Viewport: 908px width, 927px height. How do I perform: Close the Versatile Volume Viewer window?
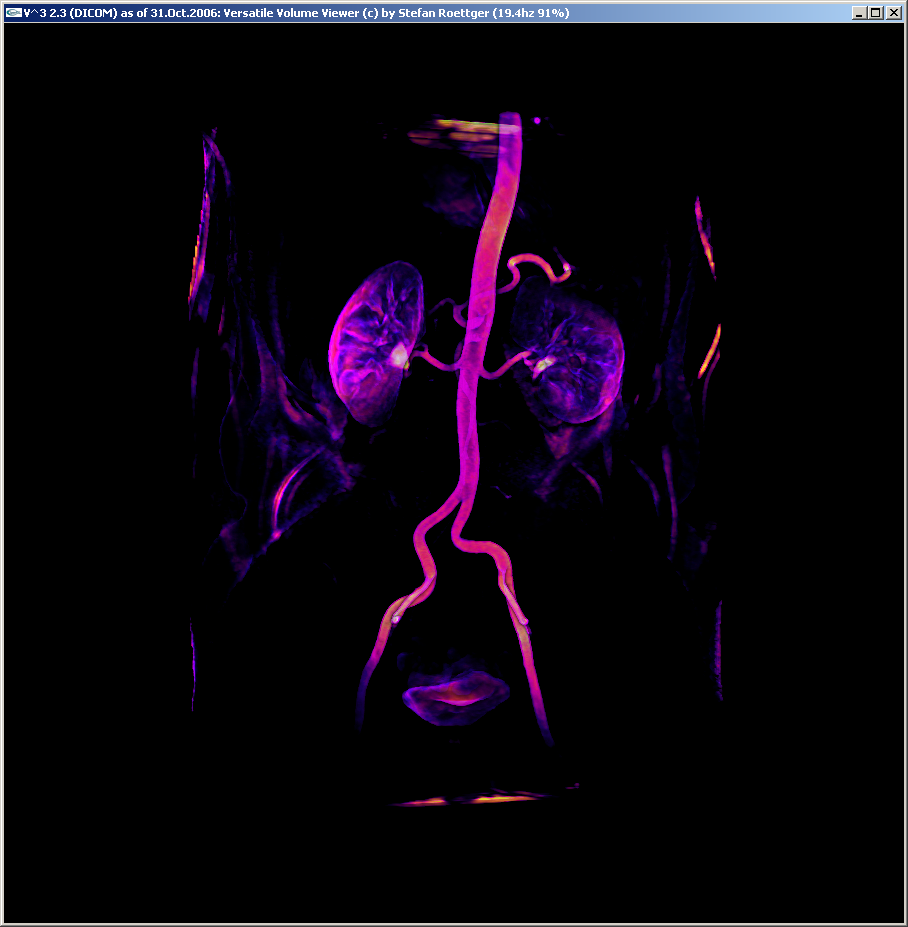[894, 12]
